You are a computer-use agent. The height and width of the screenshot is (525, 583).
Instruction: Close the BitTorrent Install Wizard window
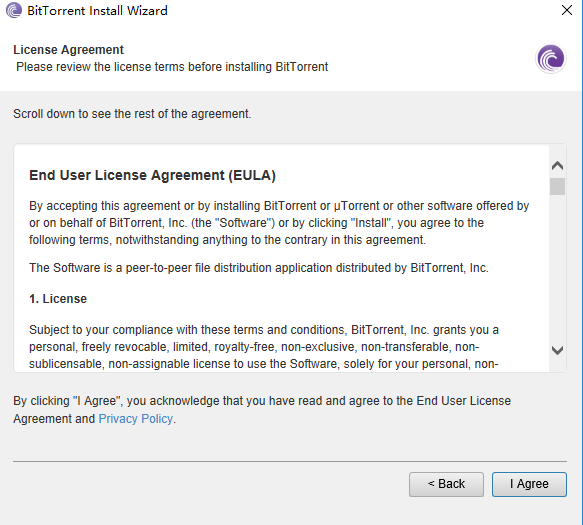click(x=567, y=10)
